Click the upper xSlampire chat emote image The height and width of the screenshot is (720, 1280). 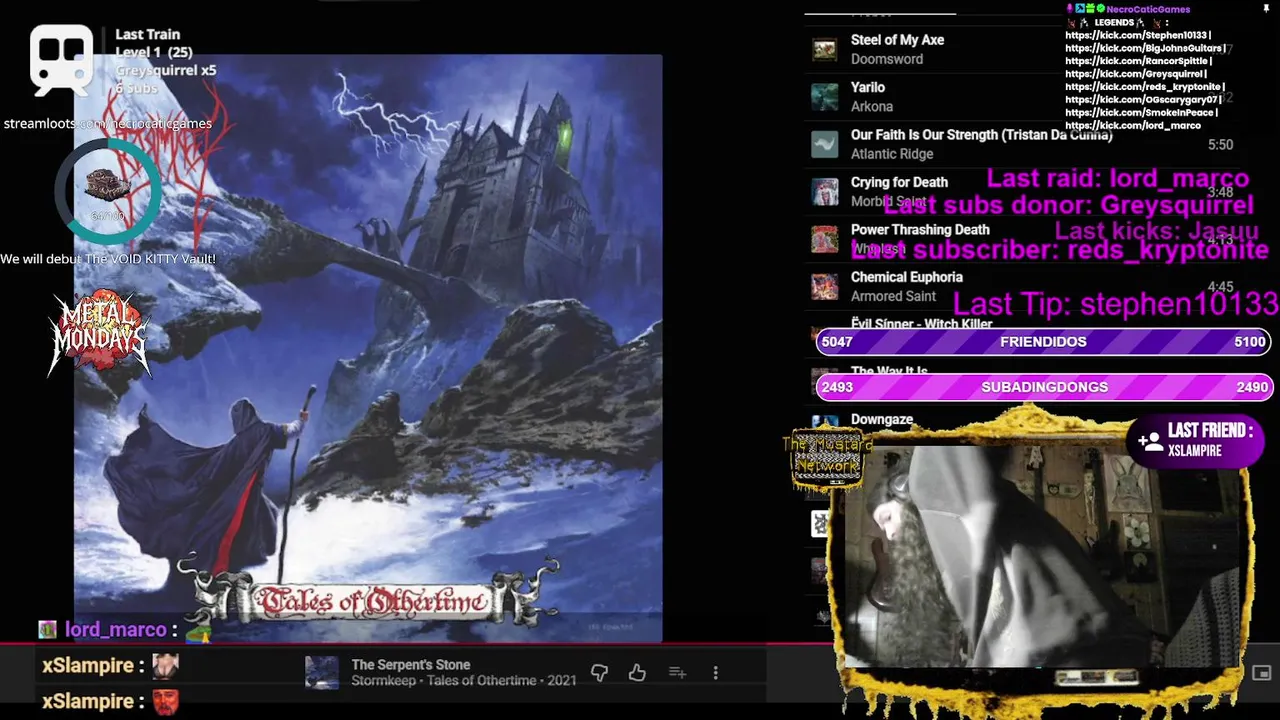coord(165,666)
